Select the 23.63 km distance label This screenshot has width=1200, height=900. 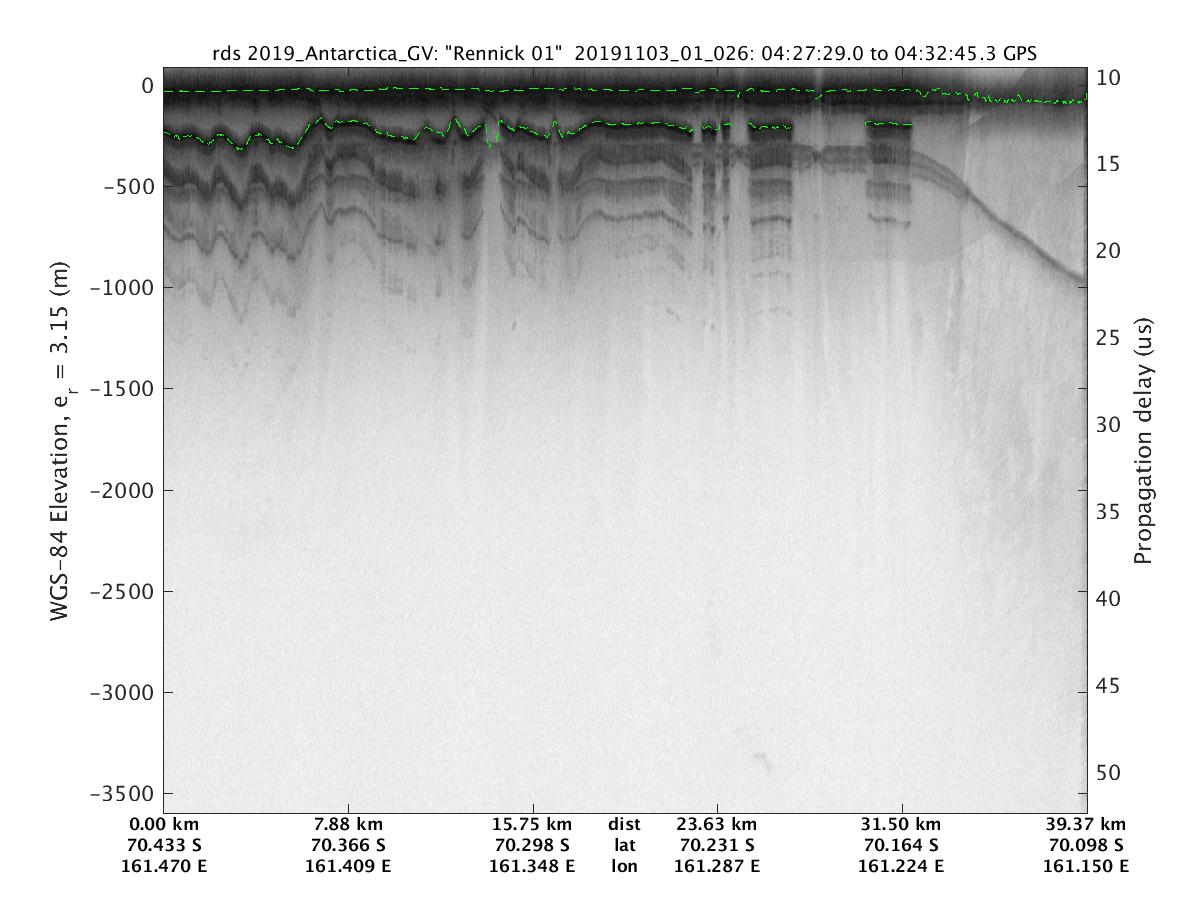[x=717, y=825]
